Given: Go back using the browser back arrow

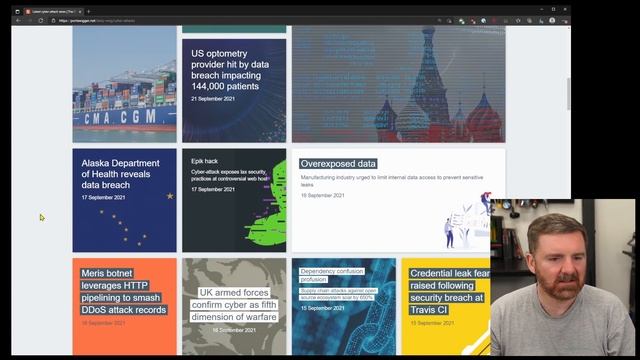Looking at the screenshot, I should [18, 20].
